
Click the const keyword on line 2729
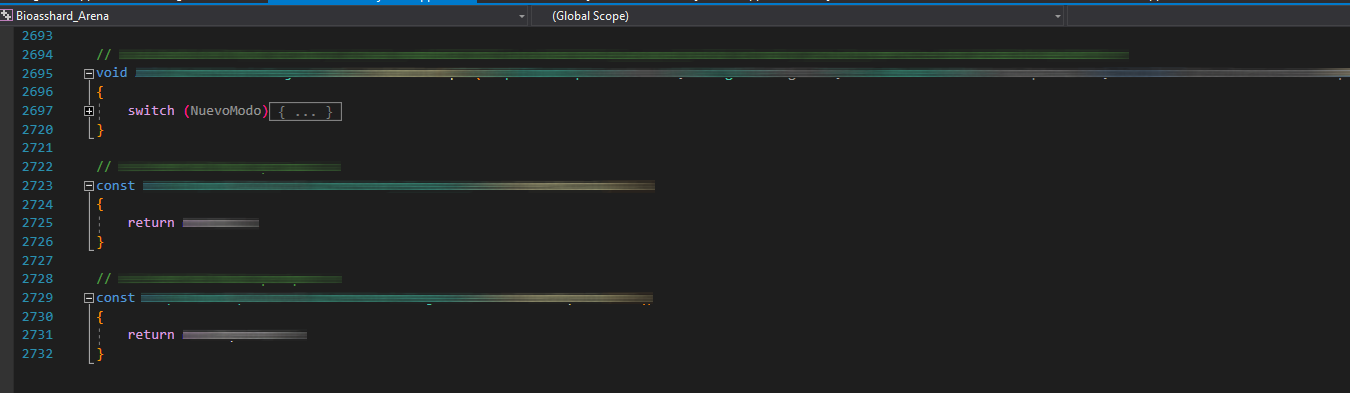[116, 298]
